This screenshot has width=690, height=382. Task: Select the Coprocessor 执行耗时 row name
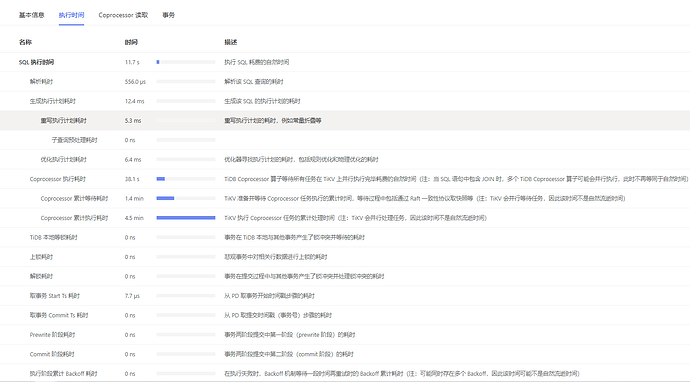(x=58, y=179)
